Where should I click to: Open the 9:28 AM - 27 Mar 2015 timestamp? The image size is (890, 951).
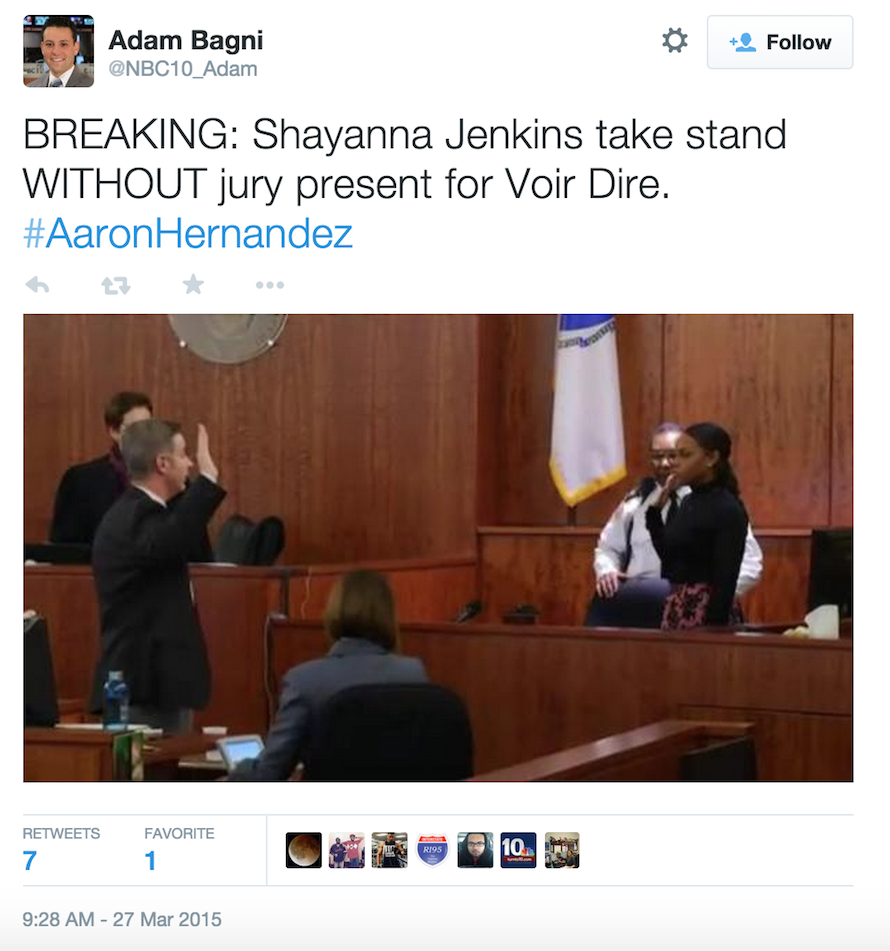tap(122, 919)
